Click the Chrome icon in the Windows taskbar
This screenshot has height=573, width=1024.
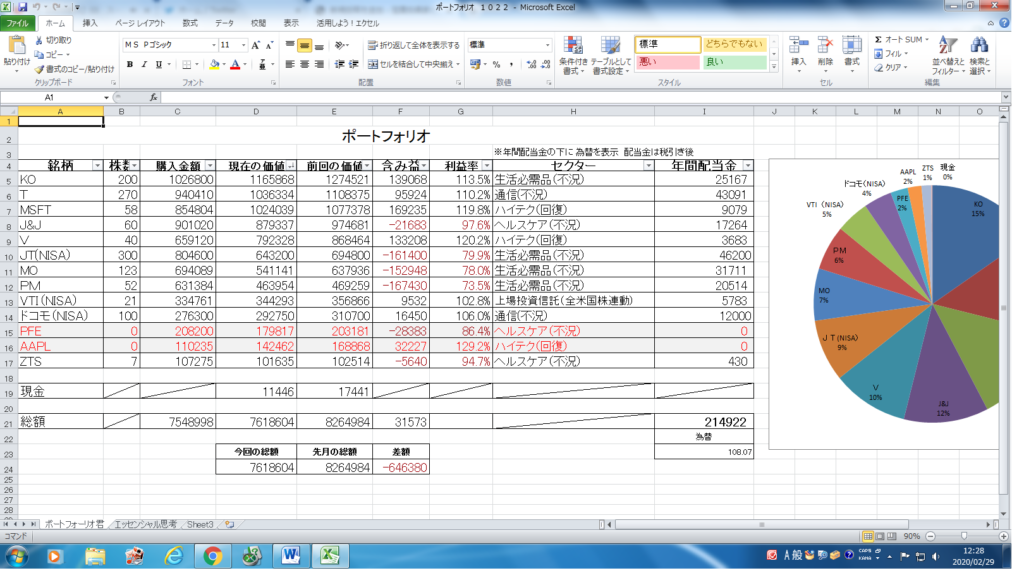click(212, 557)
